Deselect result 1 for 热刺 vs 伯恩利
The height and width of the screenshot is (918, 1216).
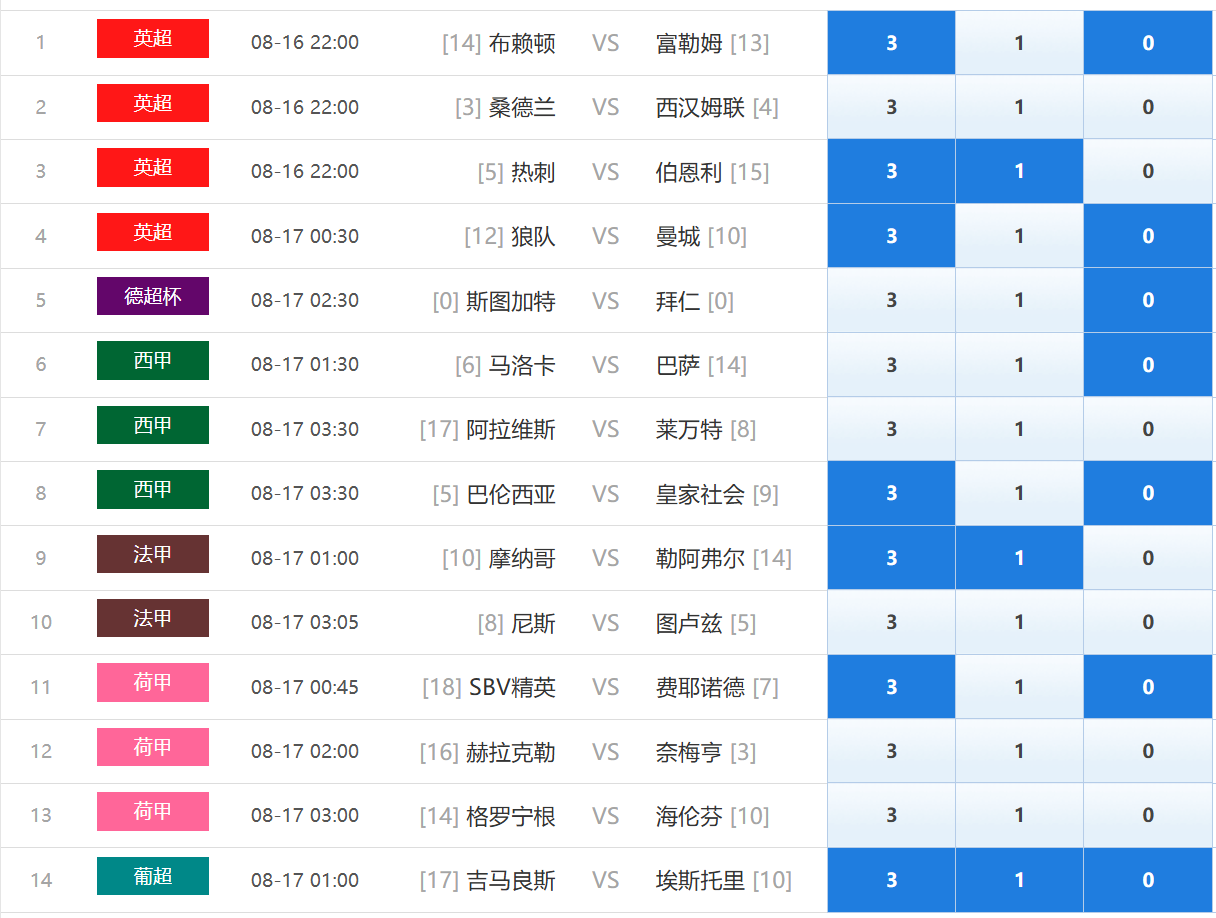pyautogui.click(x=1019, y=172)
